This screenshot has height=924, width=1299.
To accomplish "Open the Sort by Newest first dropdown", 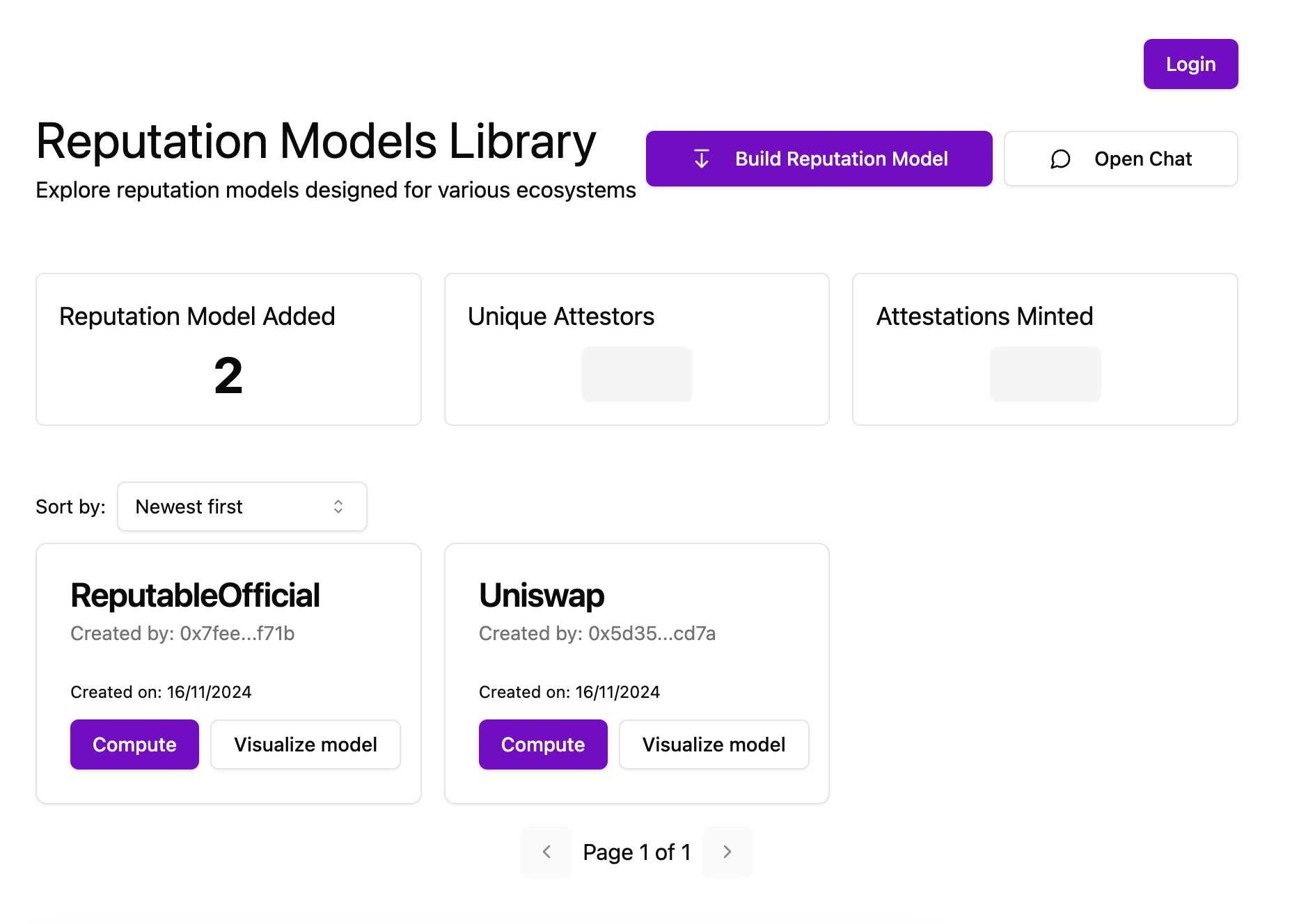I will coord(242,507).
